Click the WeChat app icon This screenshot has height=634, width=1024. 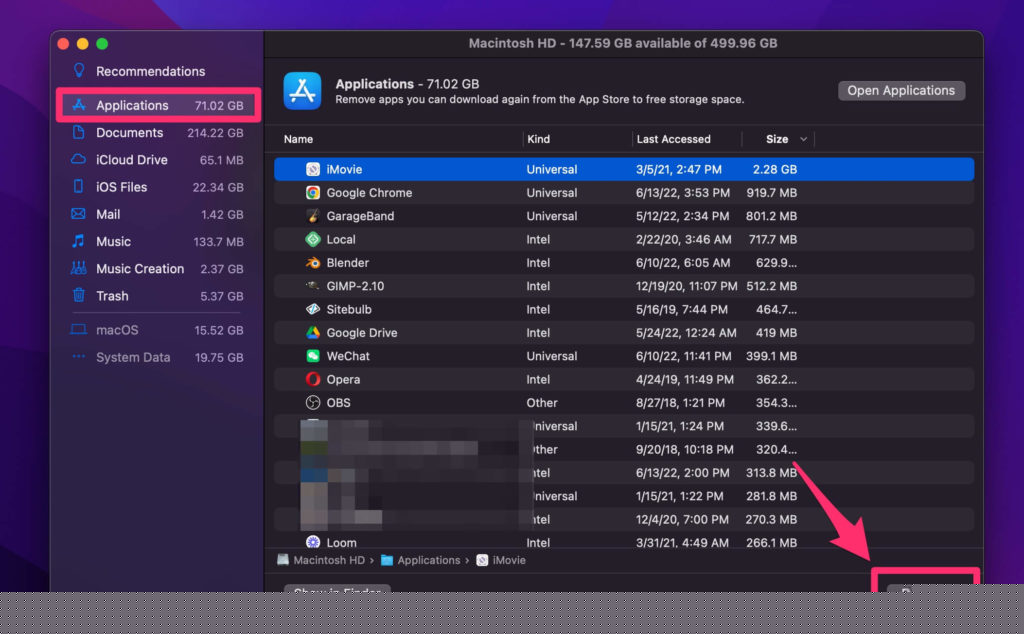pyautogui.click(x=313, y=356)
